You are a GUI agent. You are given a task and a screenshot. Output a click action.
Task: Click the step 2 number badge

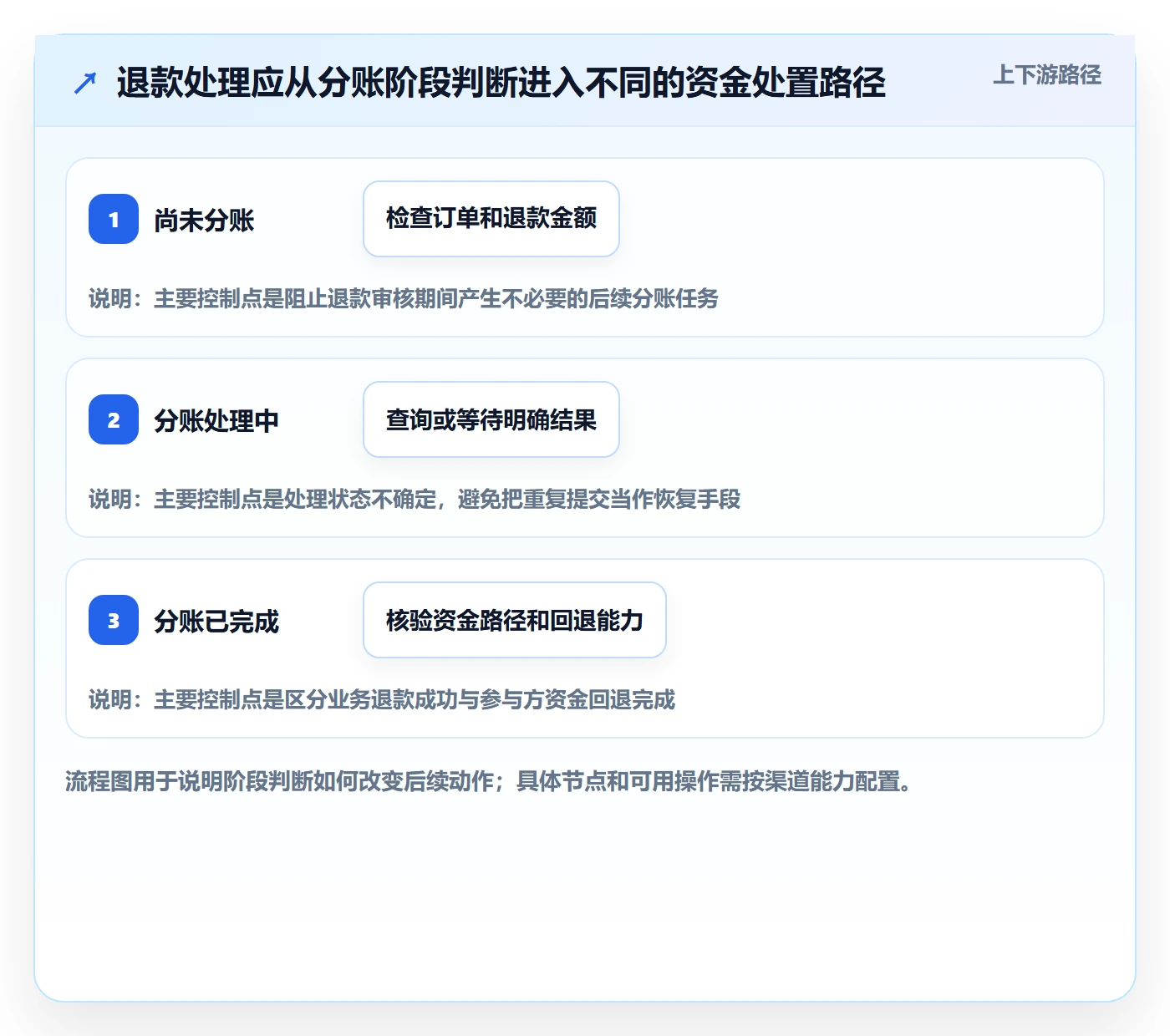114,419
